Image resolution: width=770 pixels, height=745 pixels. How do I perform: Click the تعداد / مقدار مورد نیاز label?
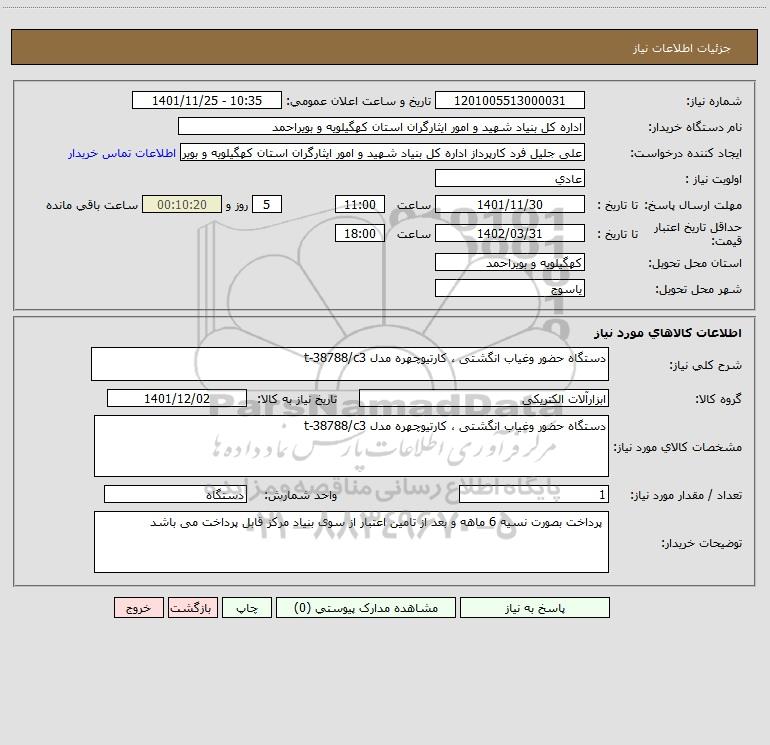click(686, 495)
